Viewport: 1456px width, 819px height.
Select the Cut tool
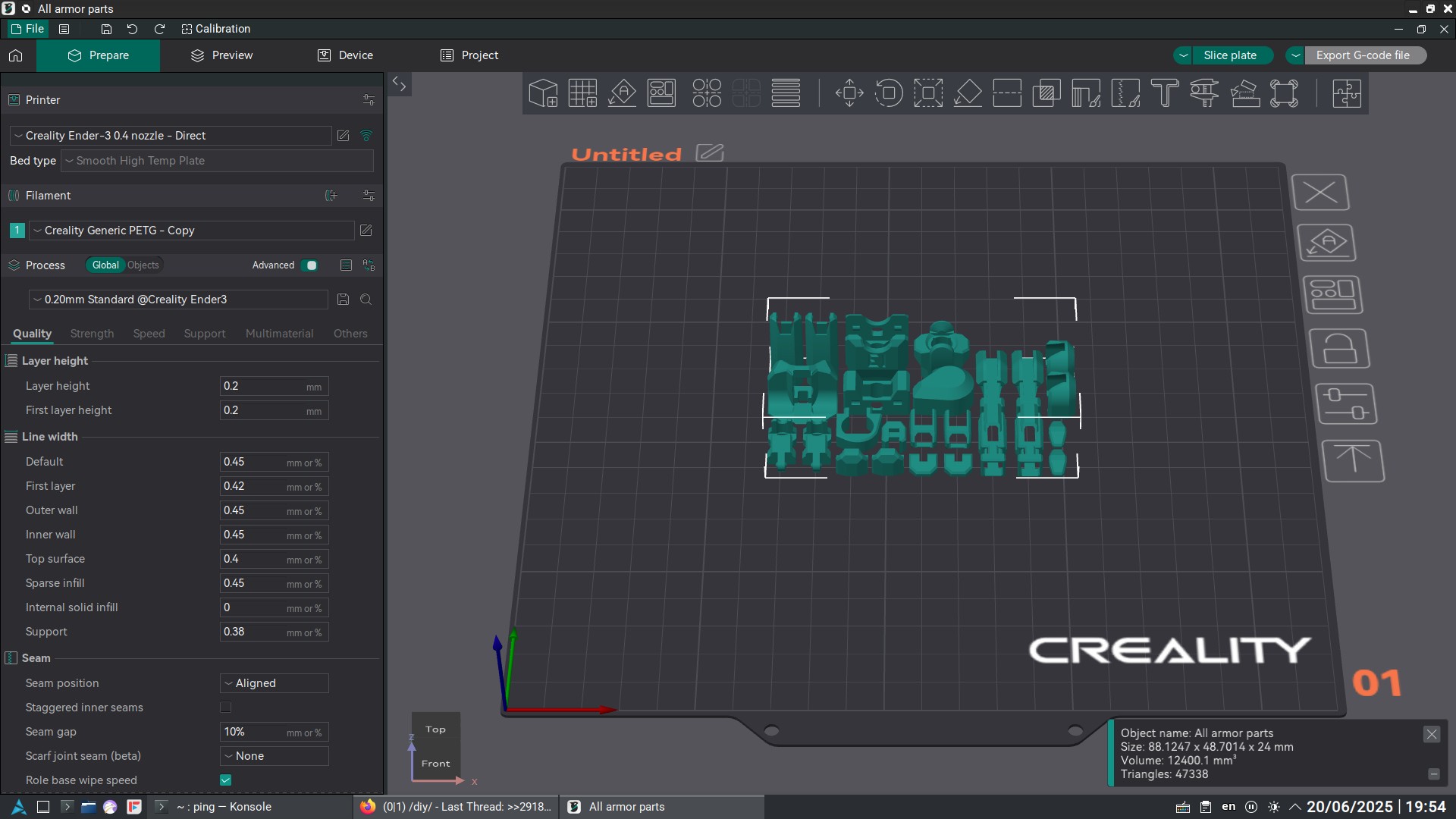click(1007, 93)
